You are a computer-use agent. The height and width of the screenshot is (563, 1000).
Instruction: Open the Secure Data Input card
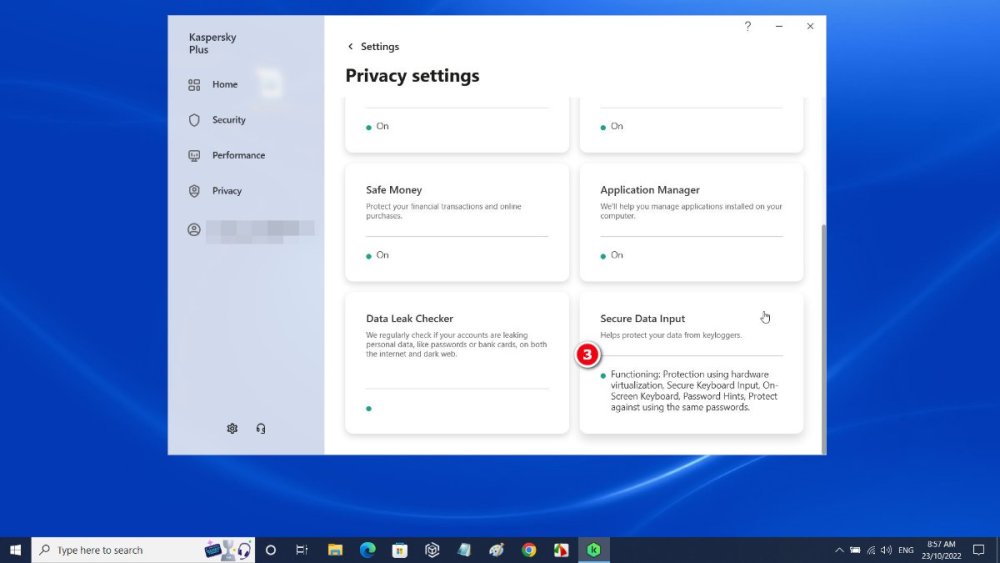click(x=691, y=363)
